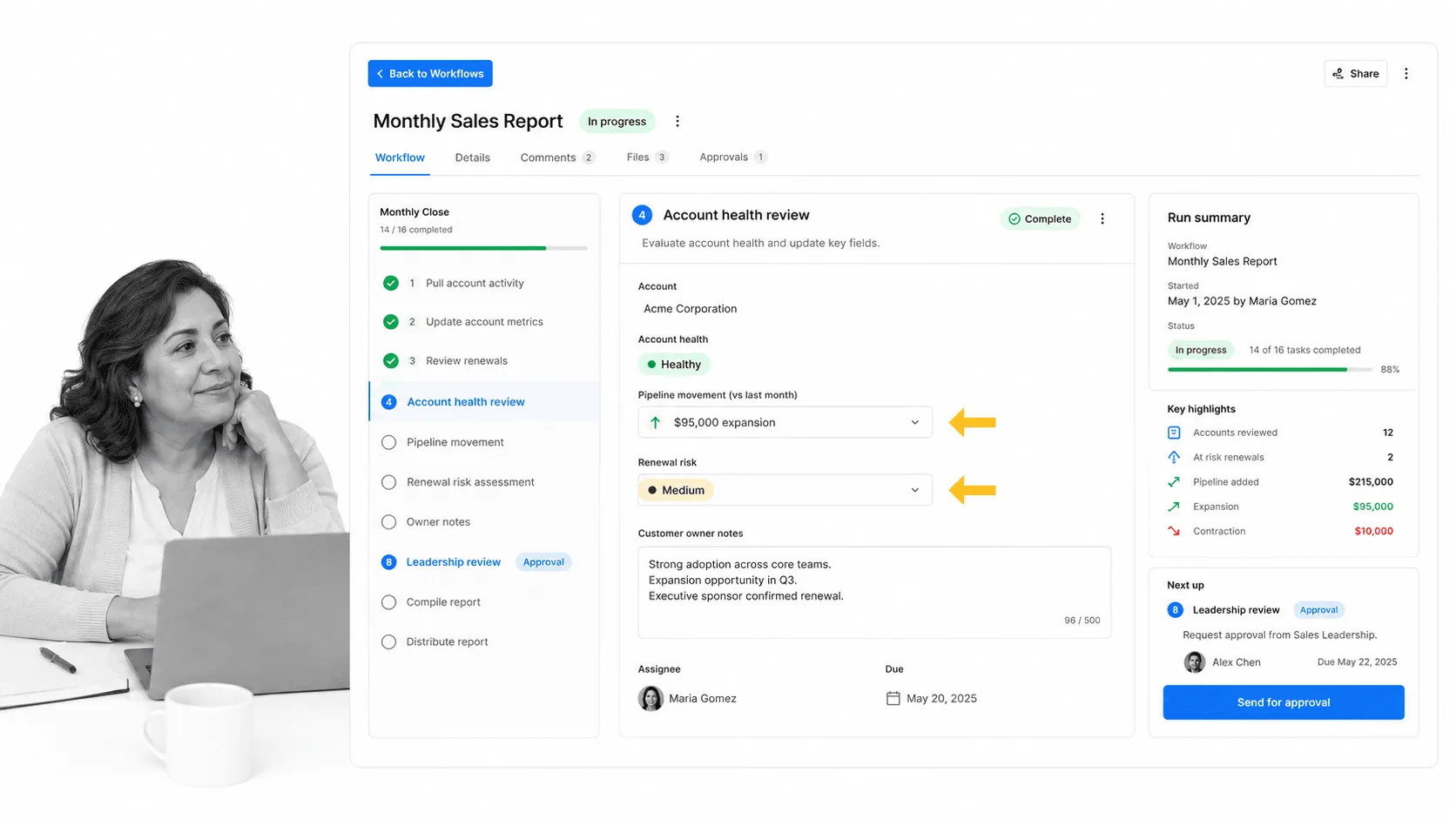Viewport: 1456px width, 819px height.
Task: Open the Approvals tab
Action: [x=733, y=158]
